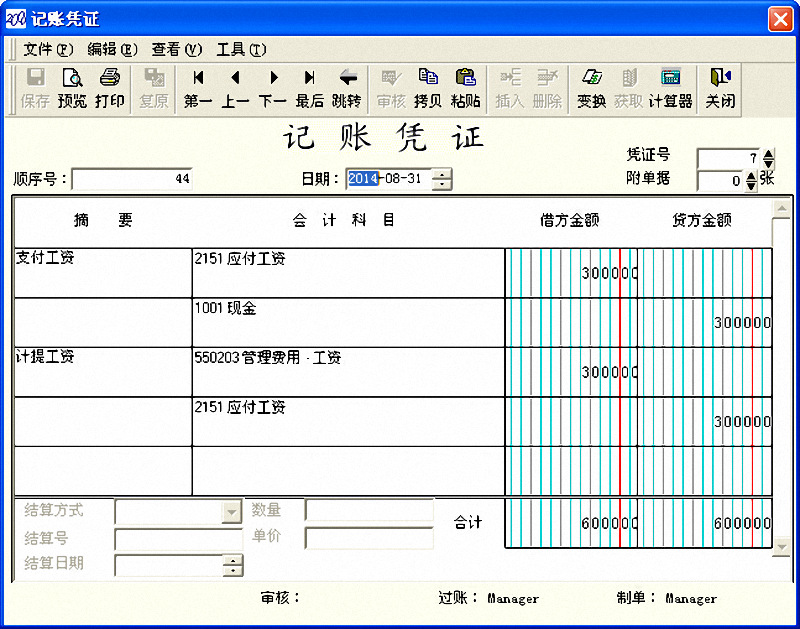Click the 关闭 close toolbar icon
The width and height of the screenshot is (800, 629).
pos(720,89)
